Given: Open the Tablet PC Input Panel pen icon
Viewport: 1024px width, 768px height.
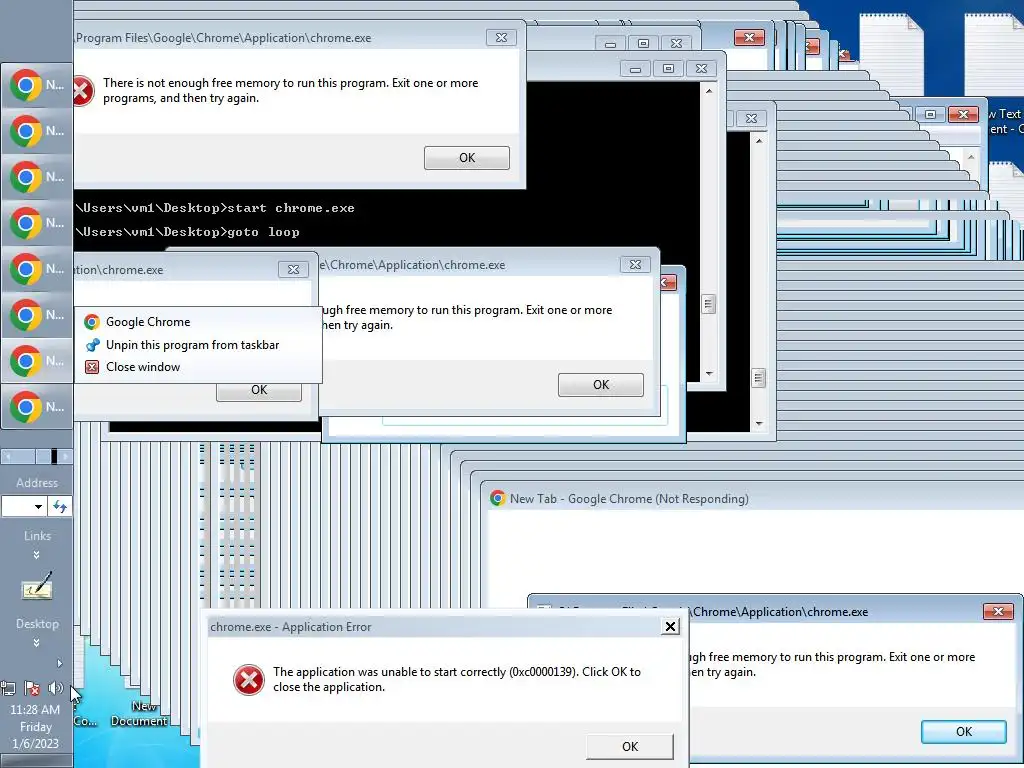Looking at the screenshot, I should [x=37, y=586].
